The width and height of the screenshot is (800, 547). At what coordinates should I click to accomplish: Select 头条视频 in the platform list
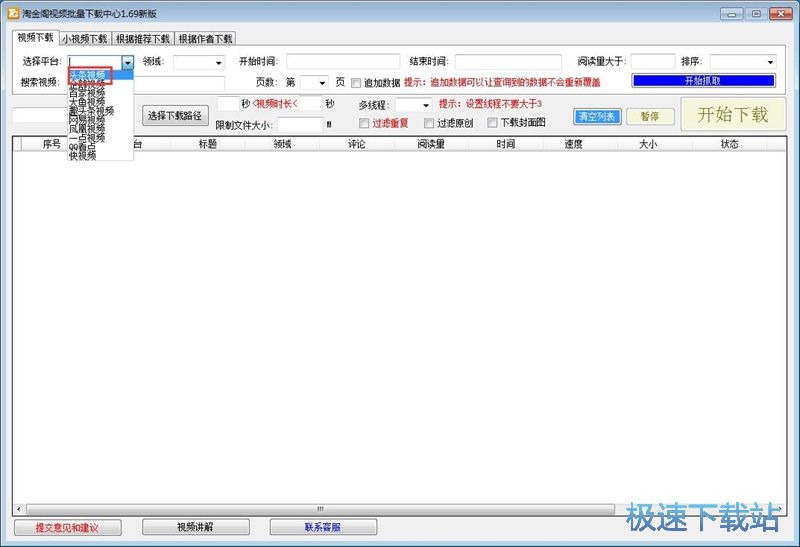(101, 75)
